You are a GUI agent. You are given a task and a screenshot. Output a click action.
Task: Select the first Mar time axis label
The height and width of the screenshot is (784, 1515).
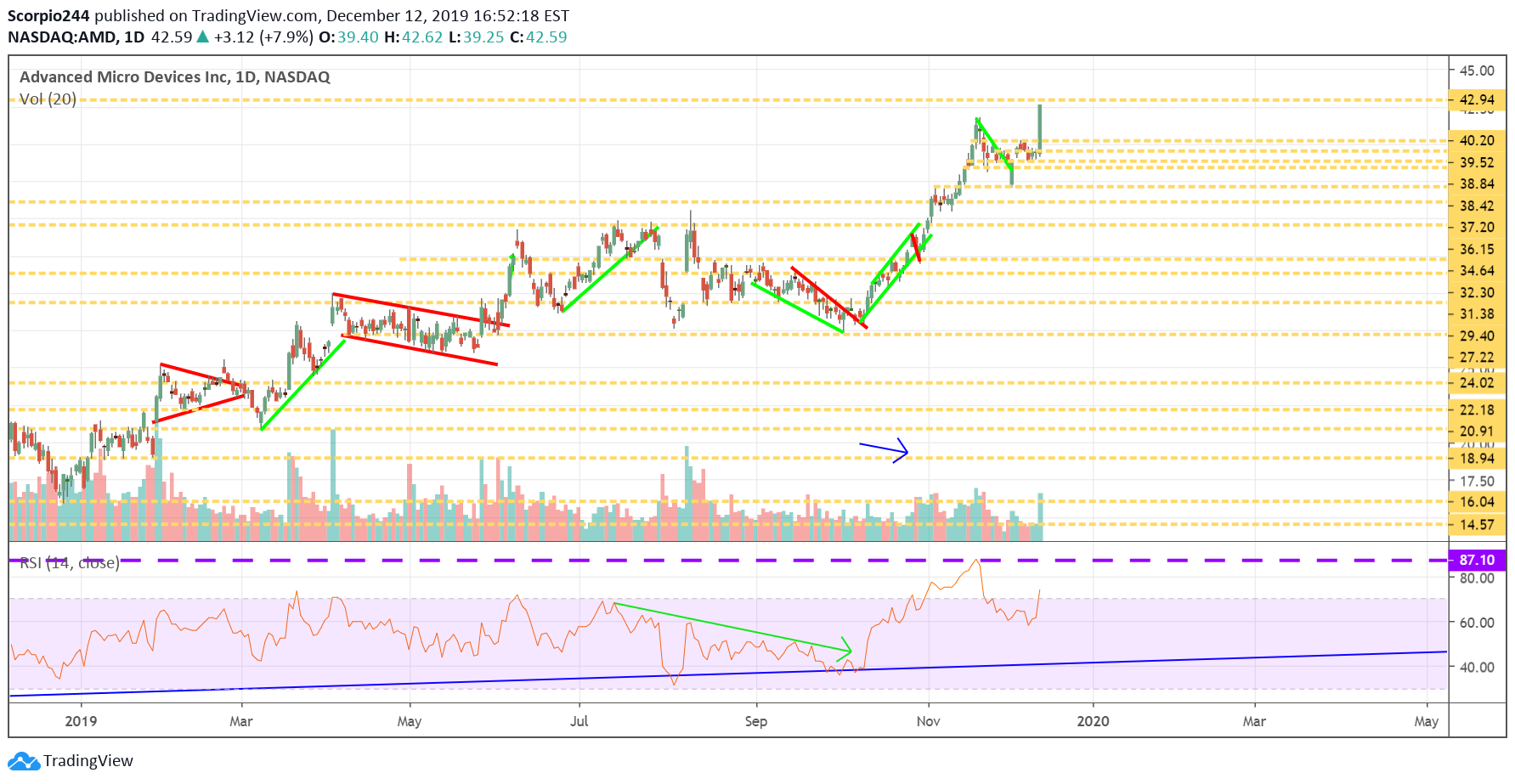(241, 721)
